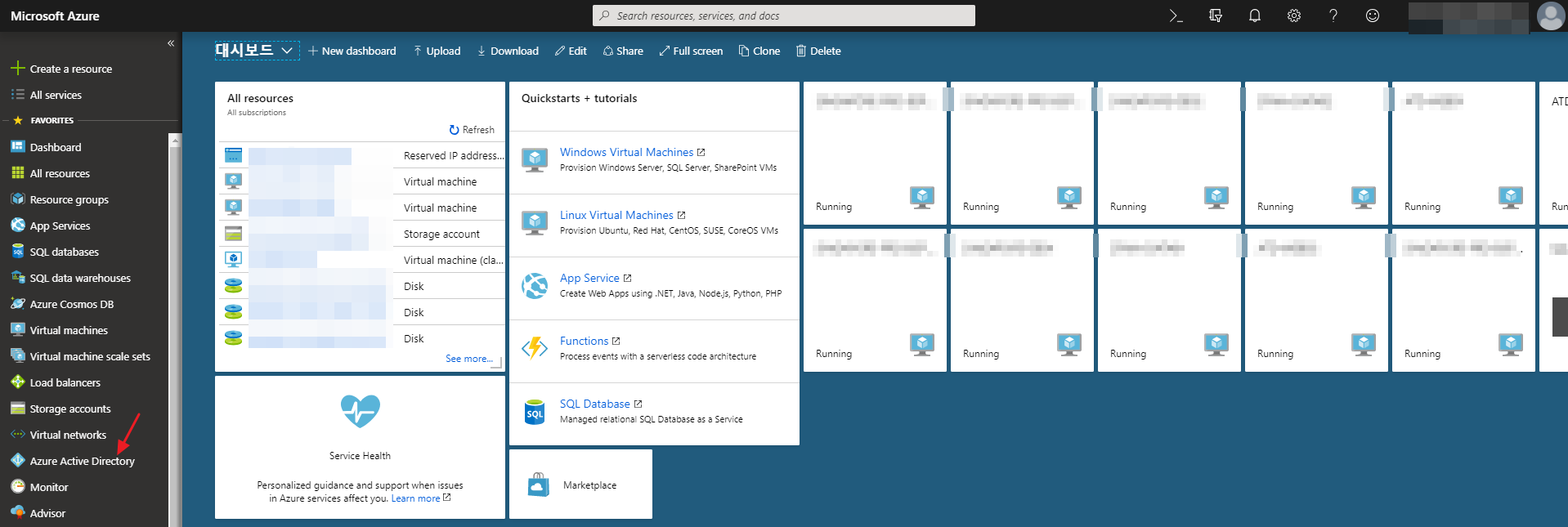1568x527 pixels.
Task: Open Windows Virtual Machines quickstart link
Action: [x=626, y=152]
